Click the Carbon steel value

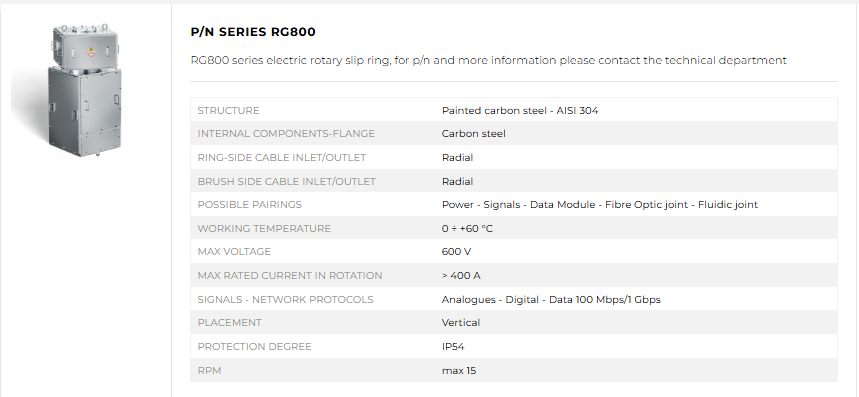coord(474,134)
